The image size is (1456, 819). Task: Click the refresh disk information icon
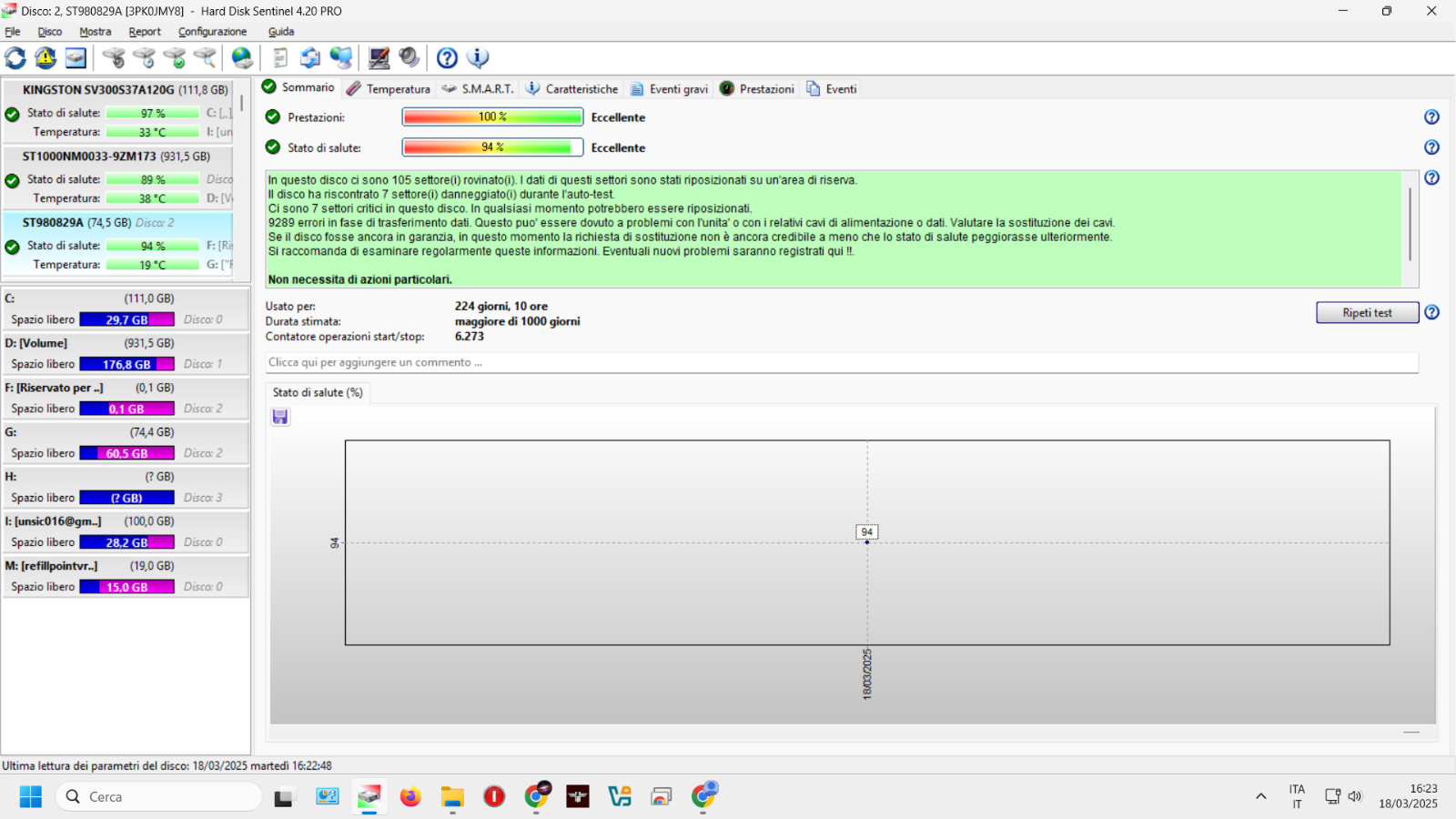(15, 58)
